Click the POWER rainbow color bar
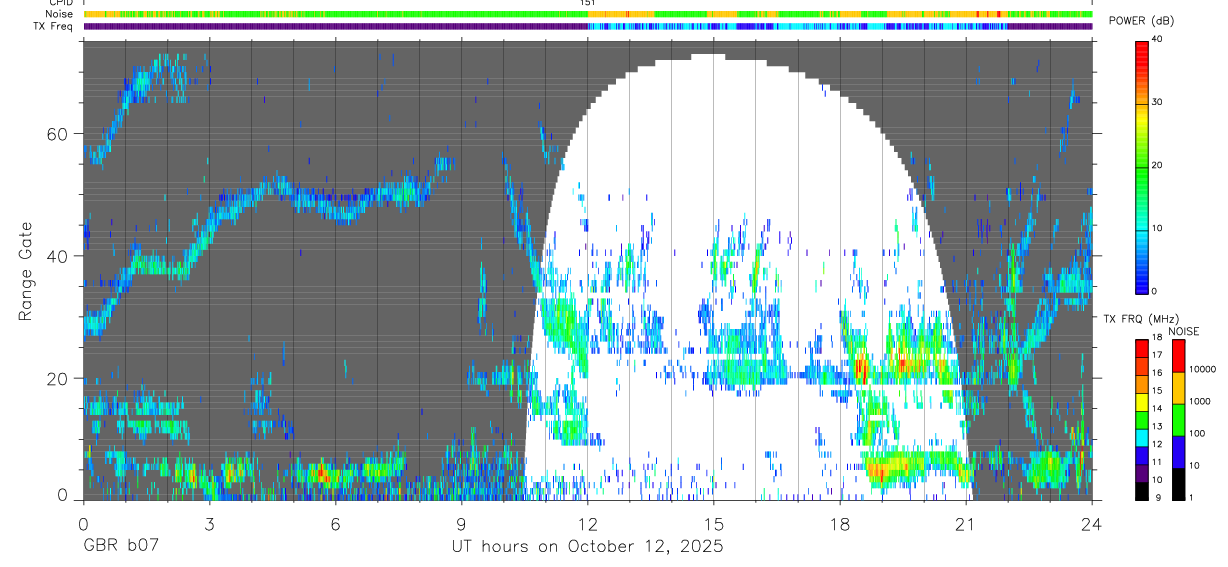The height and width of the screenshot is (567, 1228). pos(1141,166)
